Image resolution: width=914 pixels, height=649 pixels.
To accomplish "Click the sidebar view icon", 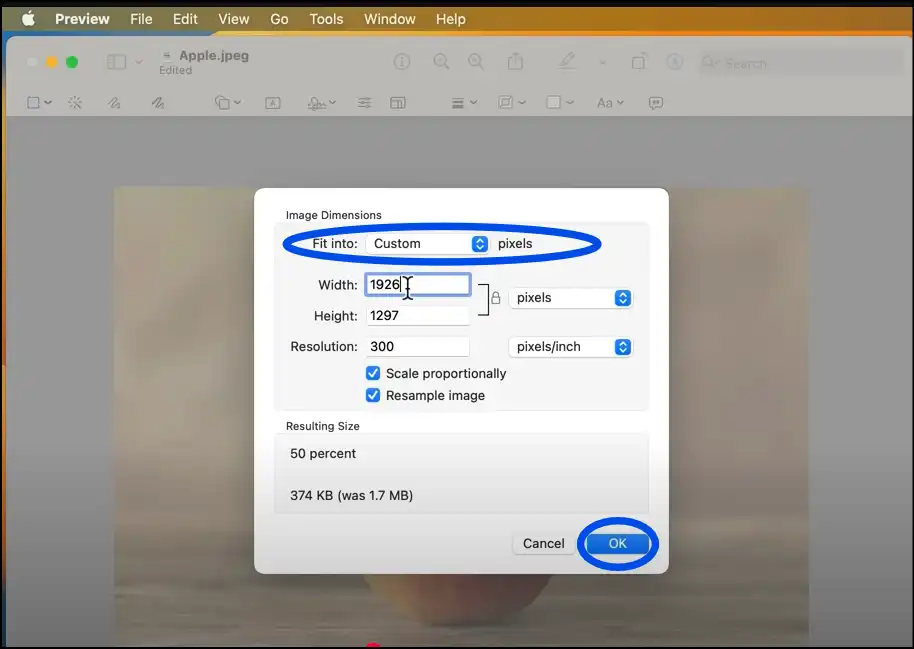I will (117, 62).
